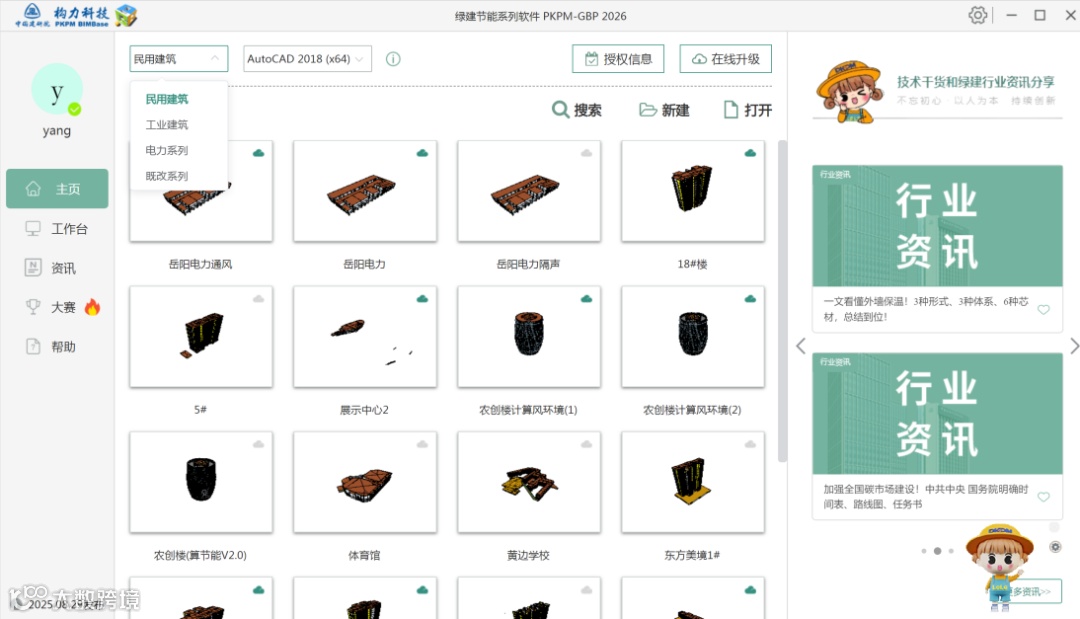Click the home icon in sidebar
The height and width of the screenshot is (619, 1080).
click(33, 189)
